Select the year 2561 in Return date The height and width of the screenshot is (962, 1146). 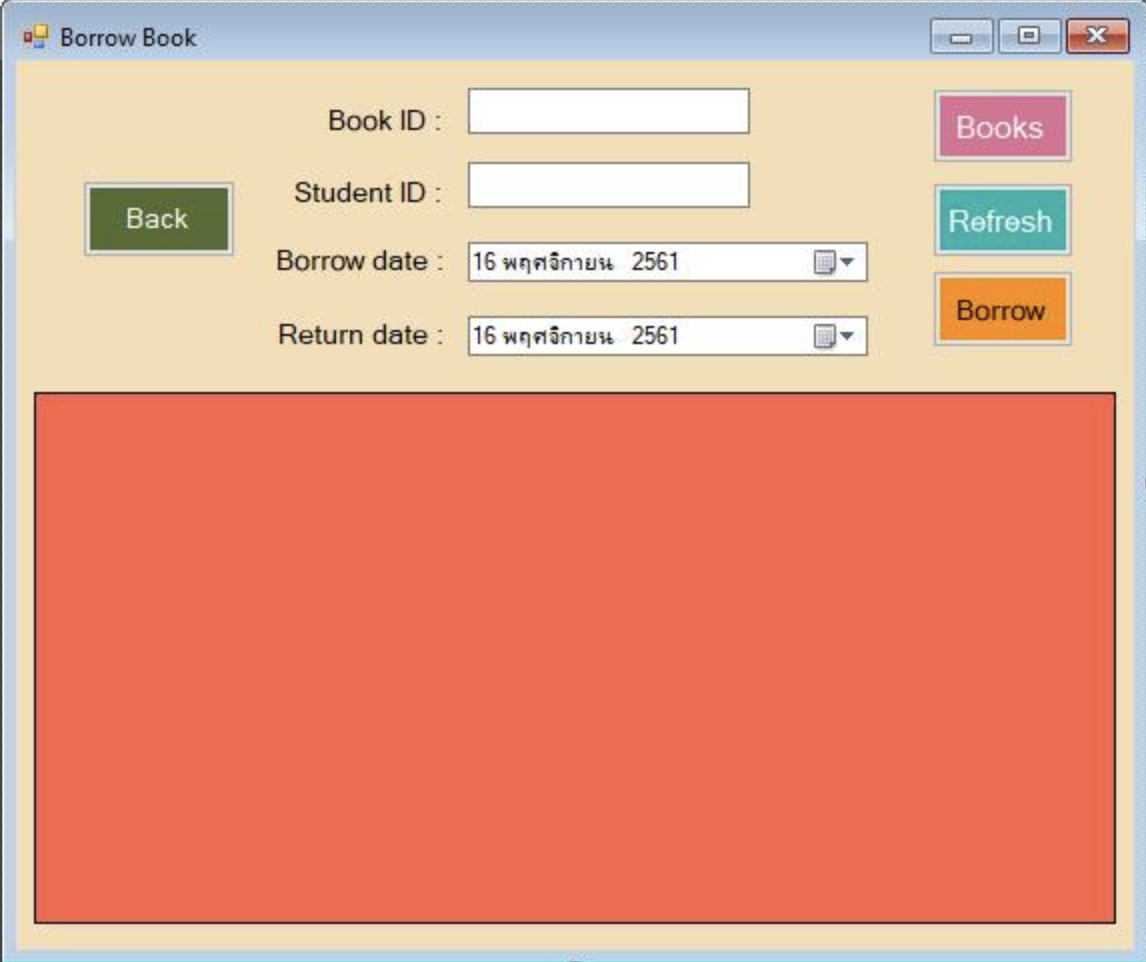coord(655,337)
